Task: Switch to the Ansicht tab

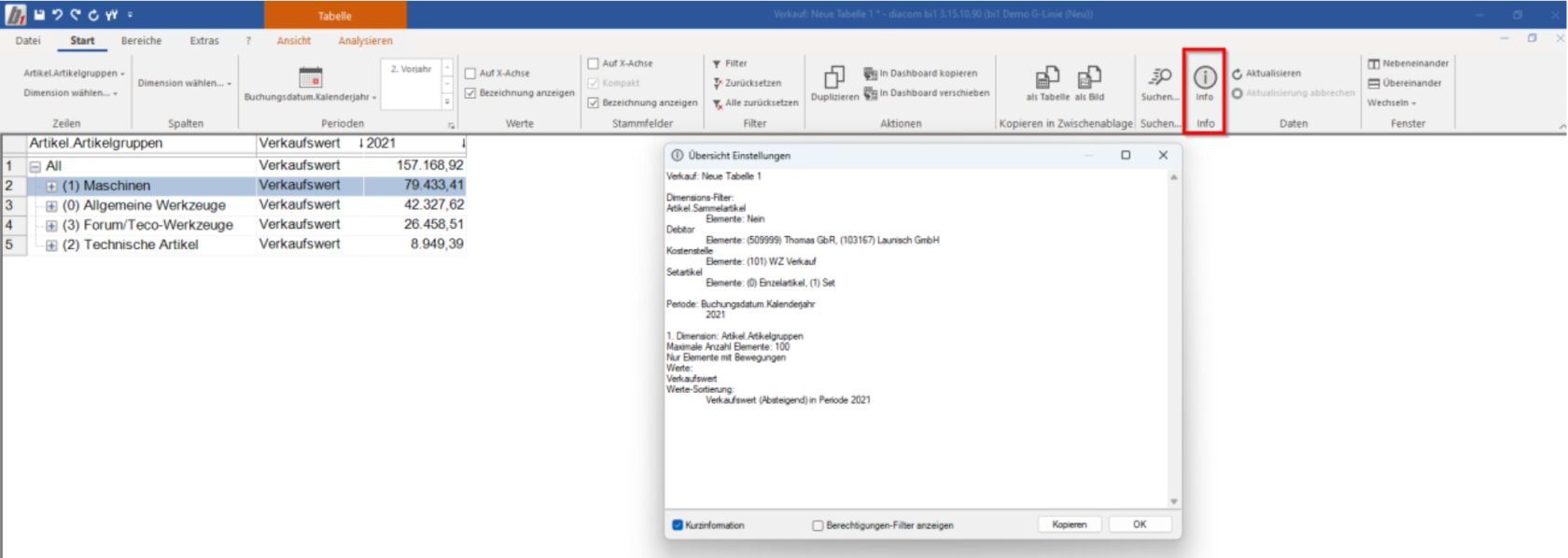Action: coord(294,40)
